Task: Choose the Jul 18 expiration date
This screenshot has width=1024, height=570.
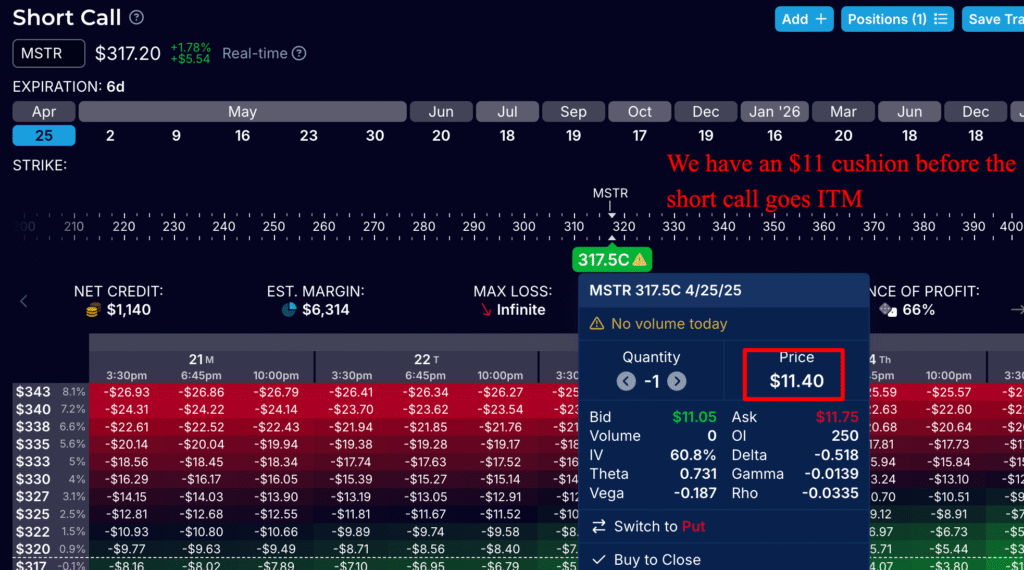Action: pos(507,136)
